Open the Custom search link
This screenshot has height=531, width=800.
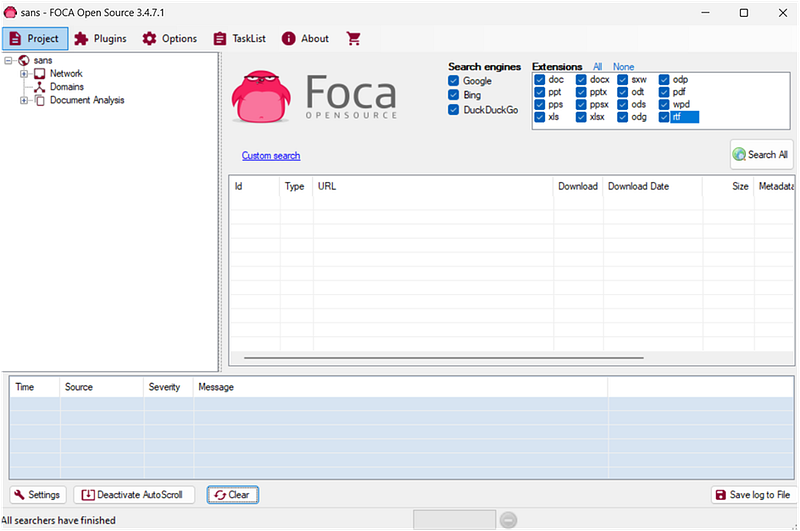(271, 156)
